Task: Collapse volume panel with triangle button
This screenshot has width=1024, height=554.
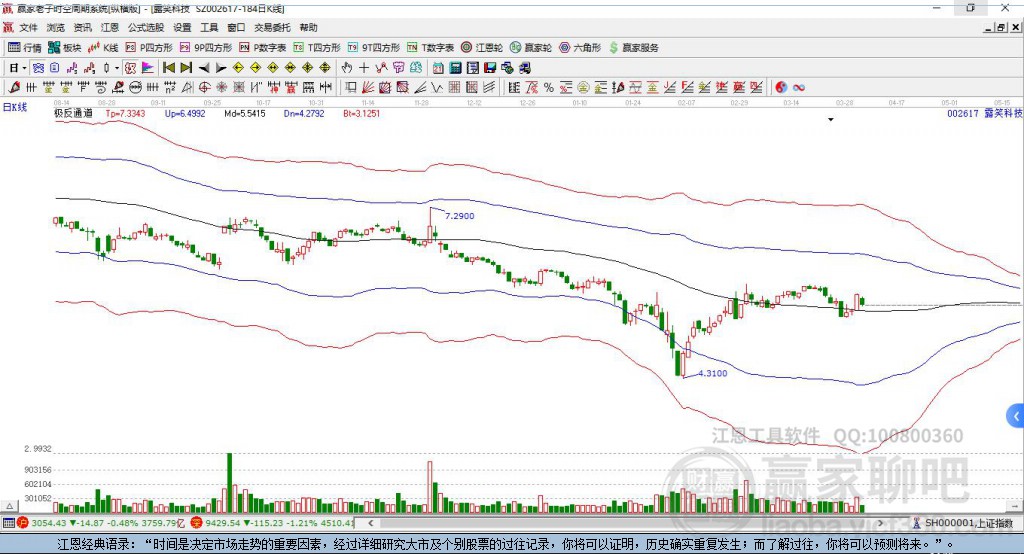Action: point(9,506)
